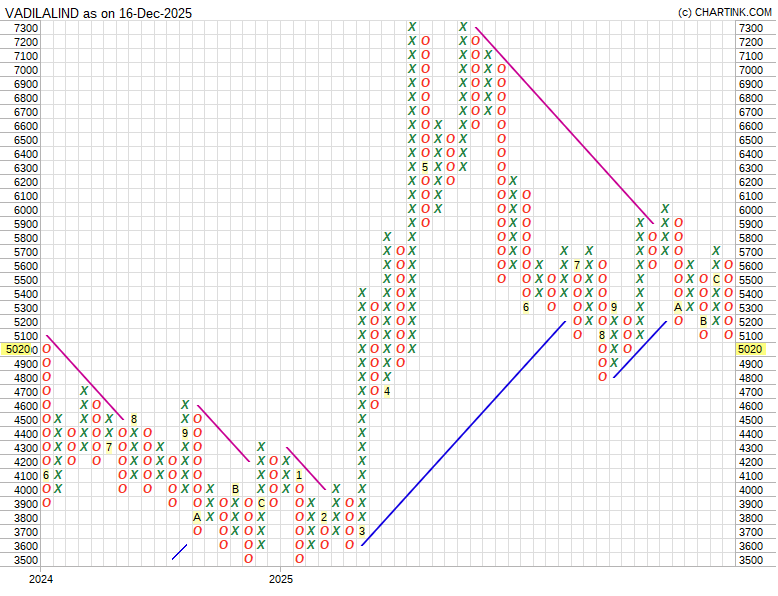Select month marker C at the 5500 level

click(x=716, y=279)
